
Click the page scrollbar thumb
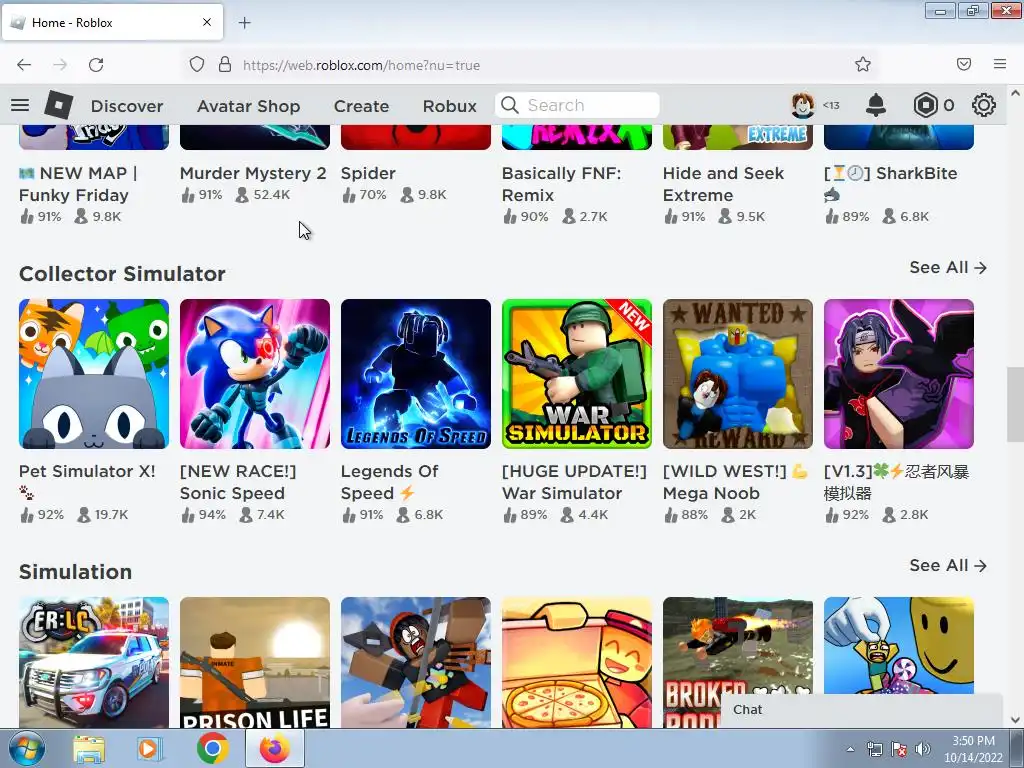point(1015,404)
